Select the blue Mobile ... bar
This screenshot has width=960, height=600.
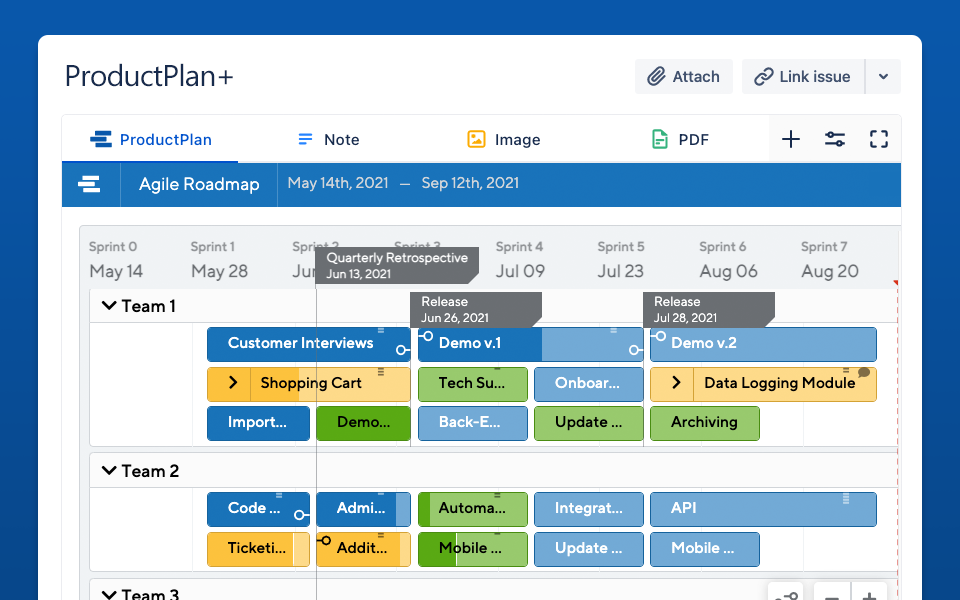tap(705, 550)
